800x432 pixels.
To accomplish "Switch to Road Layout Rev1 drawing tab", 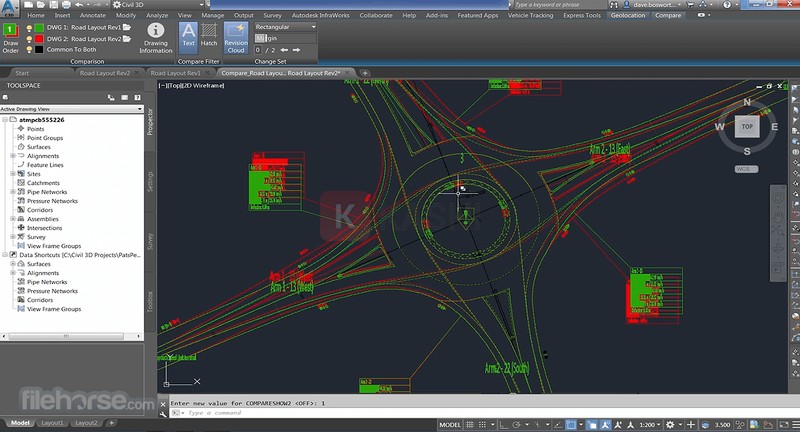I will 176,73.
